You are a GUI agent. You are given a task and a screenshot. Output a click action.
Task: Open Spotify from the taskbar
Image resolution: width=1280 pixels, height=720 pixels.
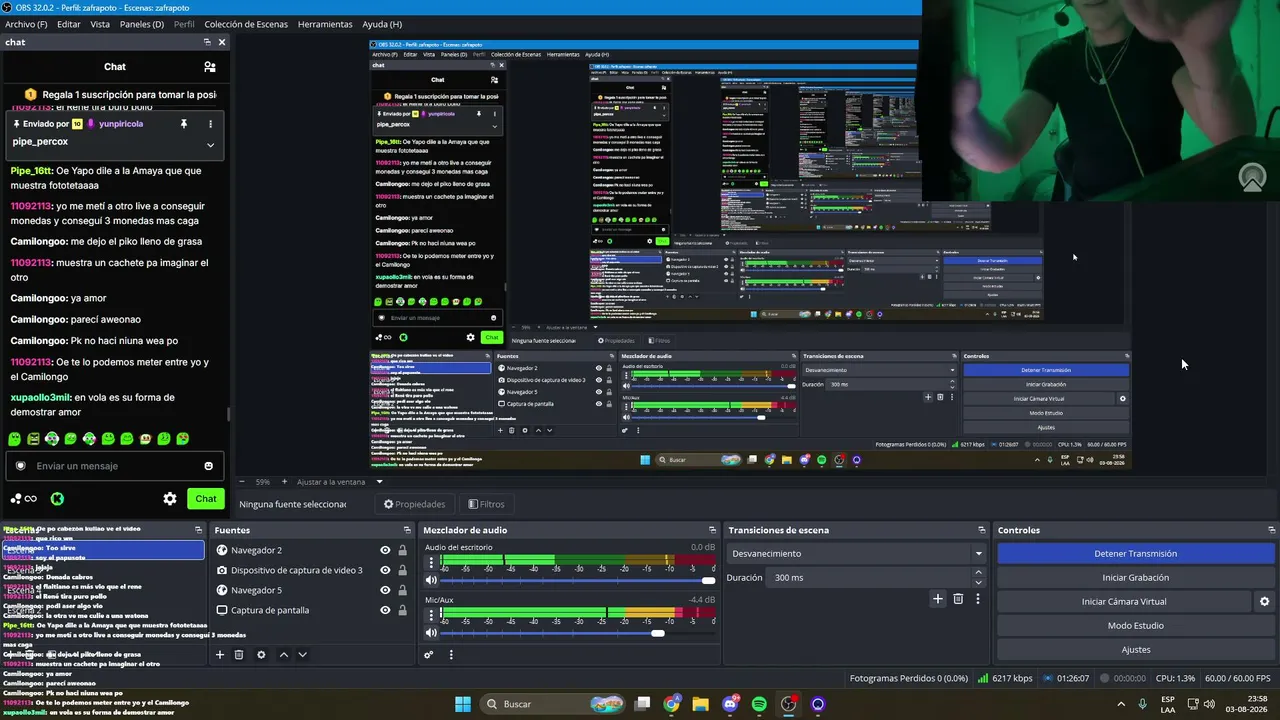point(759,704)
